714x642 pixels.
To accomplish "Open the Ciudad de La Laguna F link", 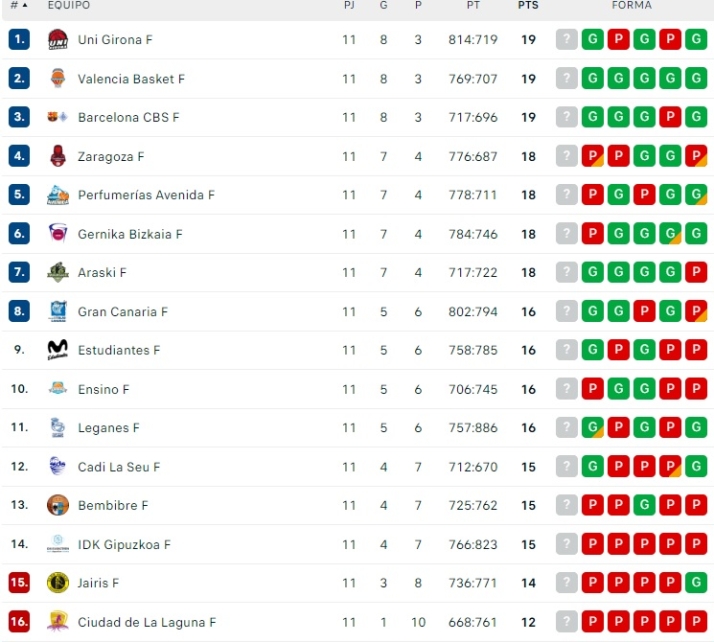I will click(x=147, y=622).
